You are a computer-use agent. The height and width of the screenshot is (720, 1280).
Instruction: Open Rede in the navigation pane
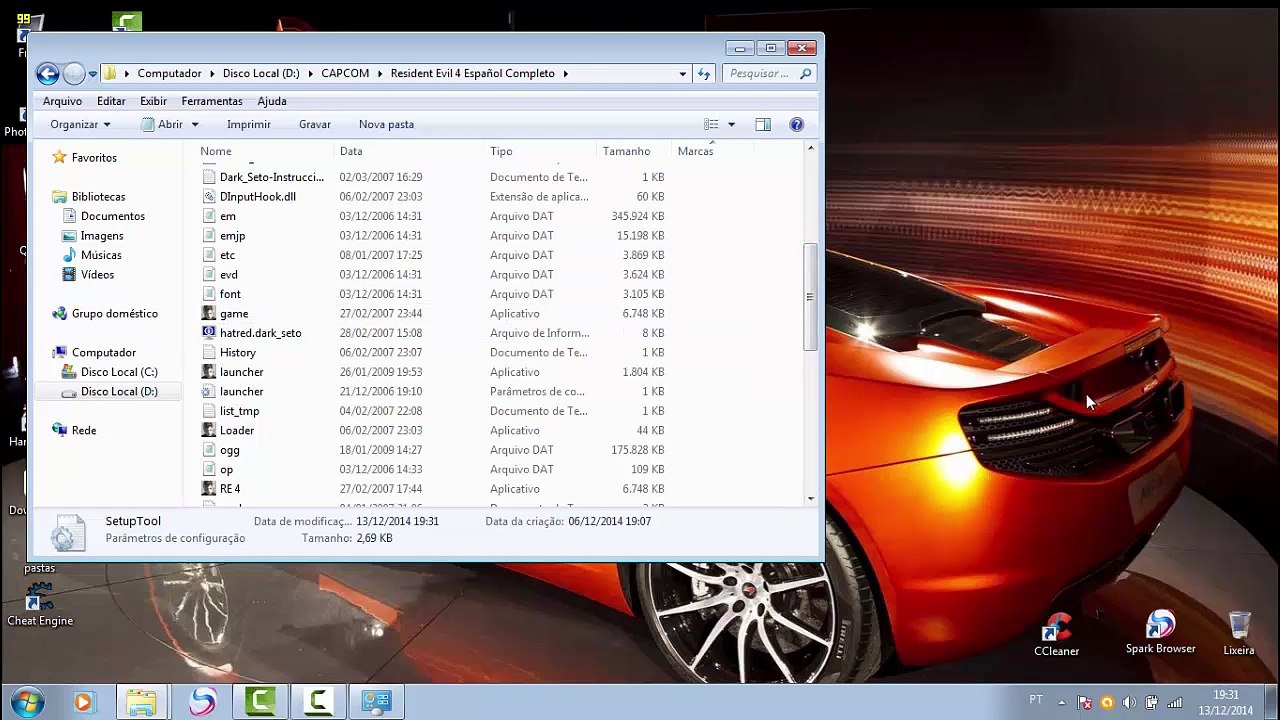[x=84, y=431]
